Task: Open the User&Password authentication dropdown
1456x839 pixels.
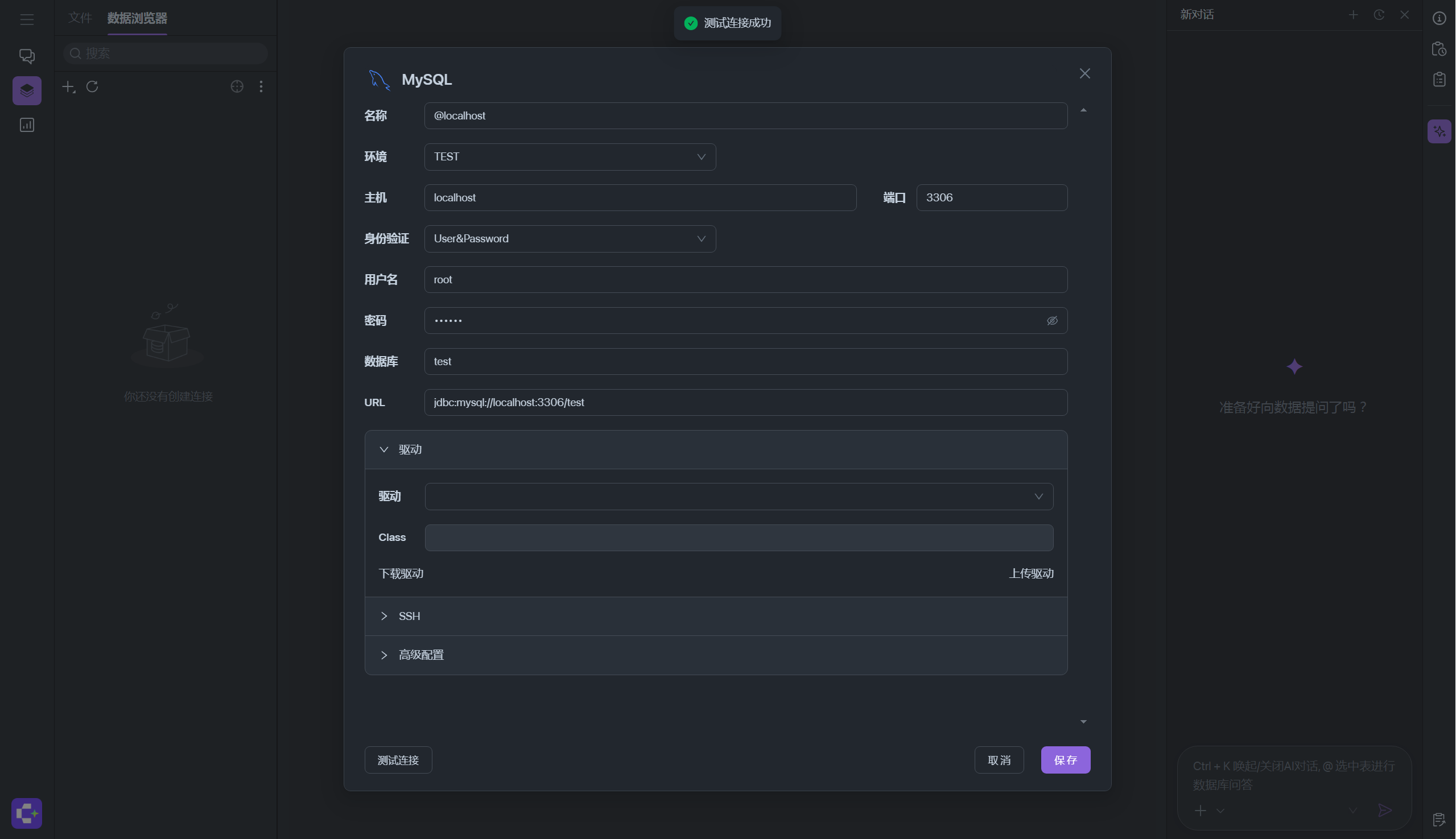Action: tap(570, 238)
